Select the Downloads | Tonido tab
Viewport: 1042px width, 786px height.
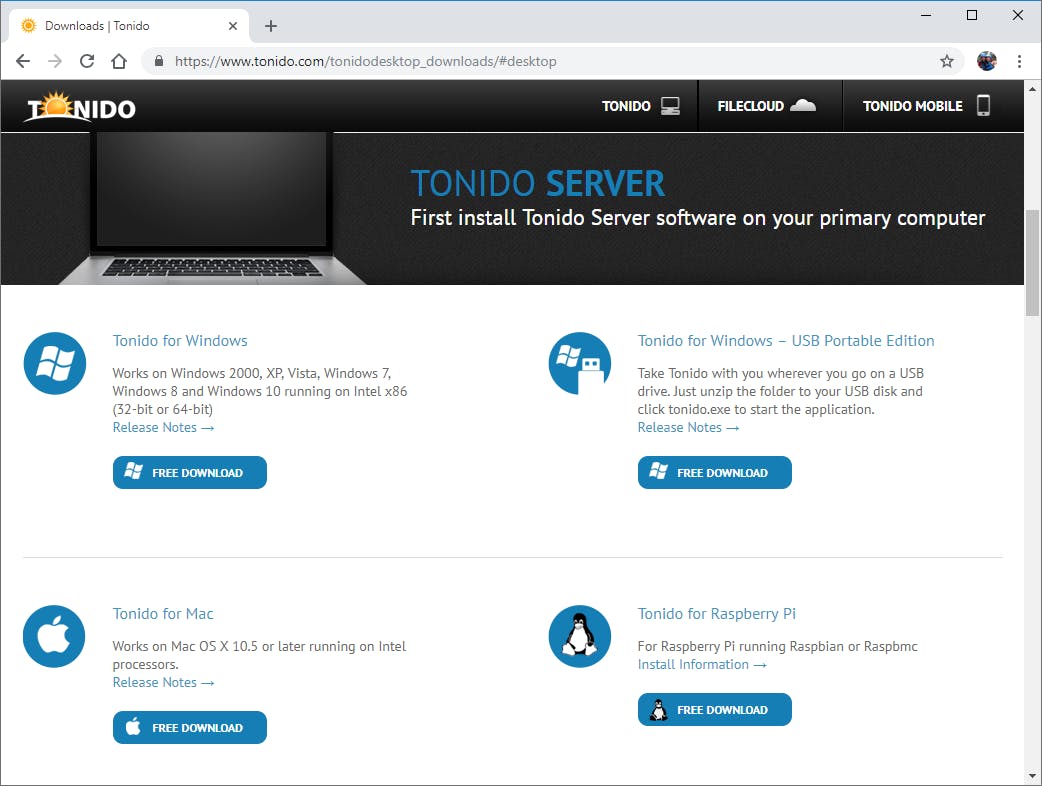[x=130, y=26]
